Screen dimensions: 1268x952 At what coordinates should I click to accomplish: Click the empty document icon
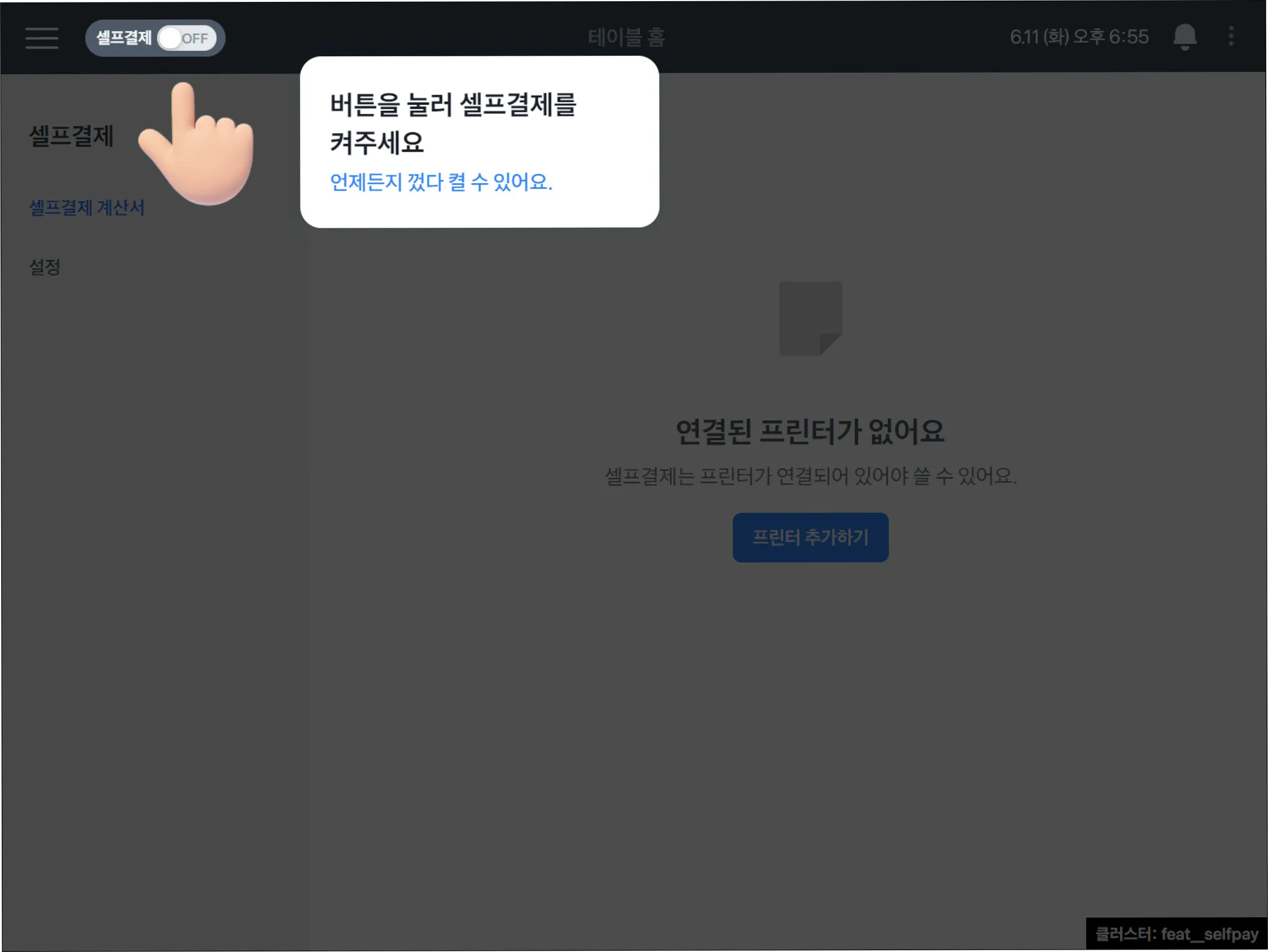810,319
